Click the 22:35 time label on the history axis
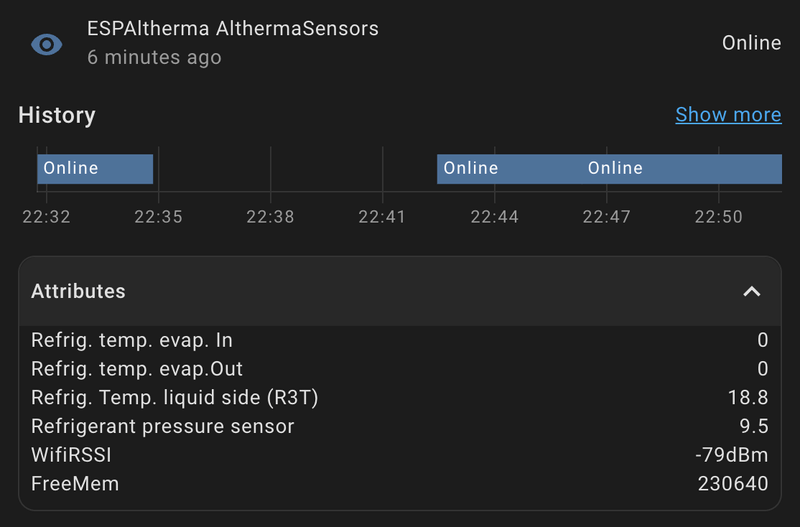Image resolution: width=800 pixels, height=527 pixels. click(159, 216)
